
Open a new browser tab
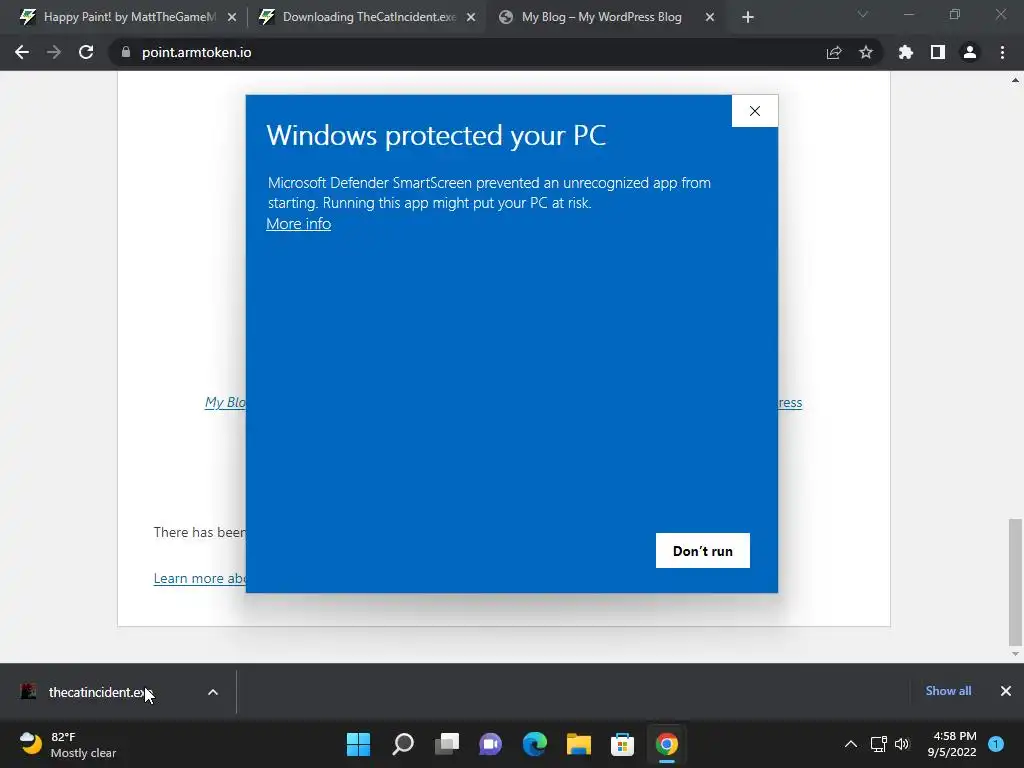coord(748,17)
